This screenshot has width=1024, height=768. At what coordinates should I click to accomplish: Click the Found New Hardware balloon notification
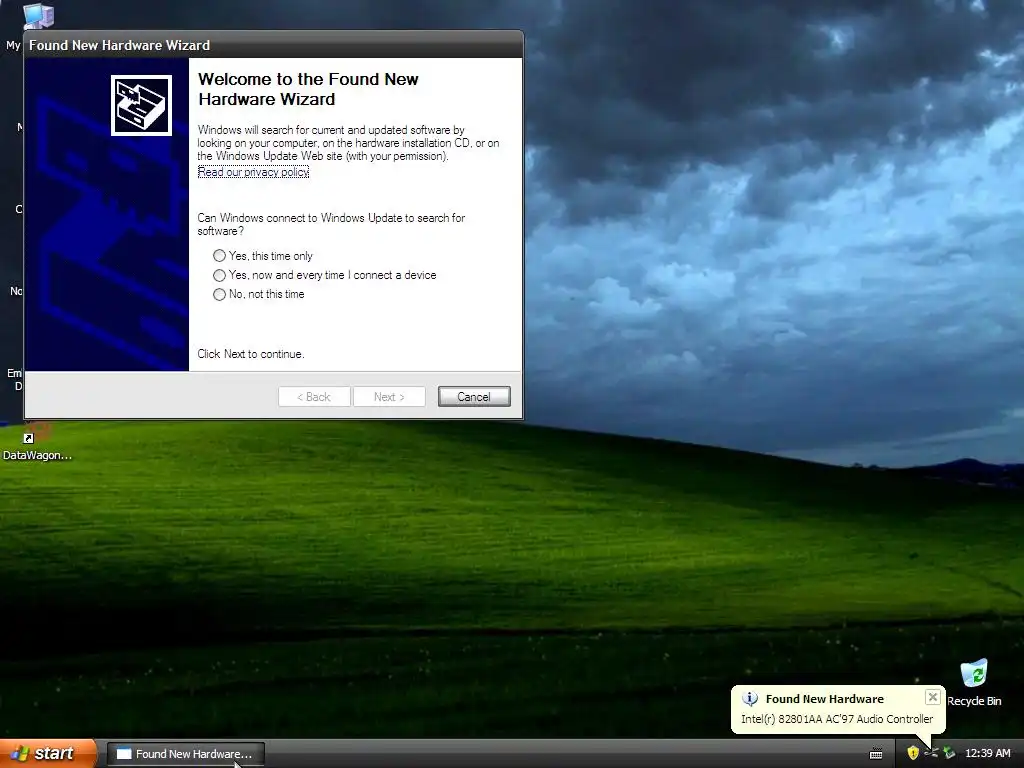click(x=837, y=709)
